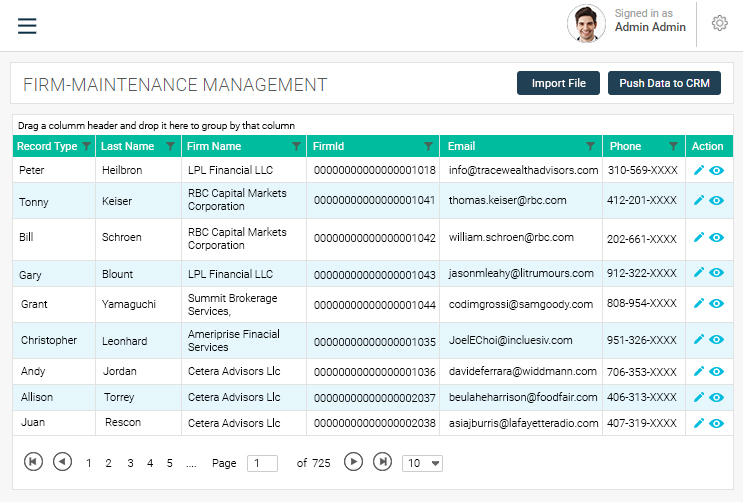Open Email column filter
The height and width of the screenshot is (502, 743).
(x=590, y=146)
